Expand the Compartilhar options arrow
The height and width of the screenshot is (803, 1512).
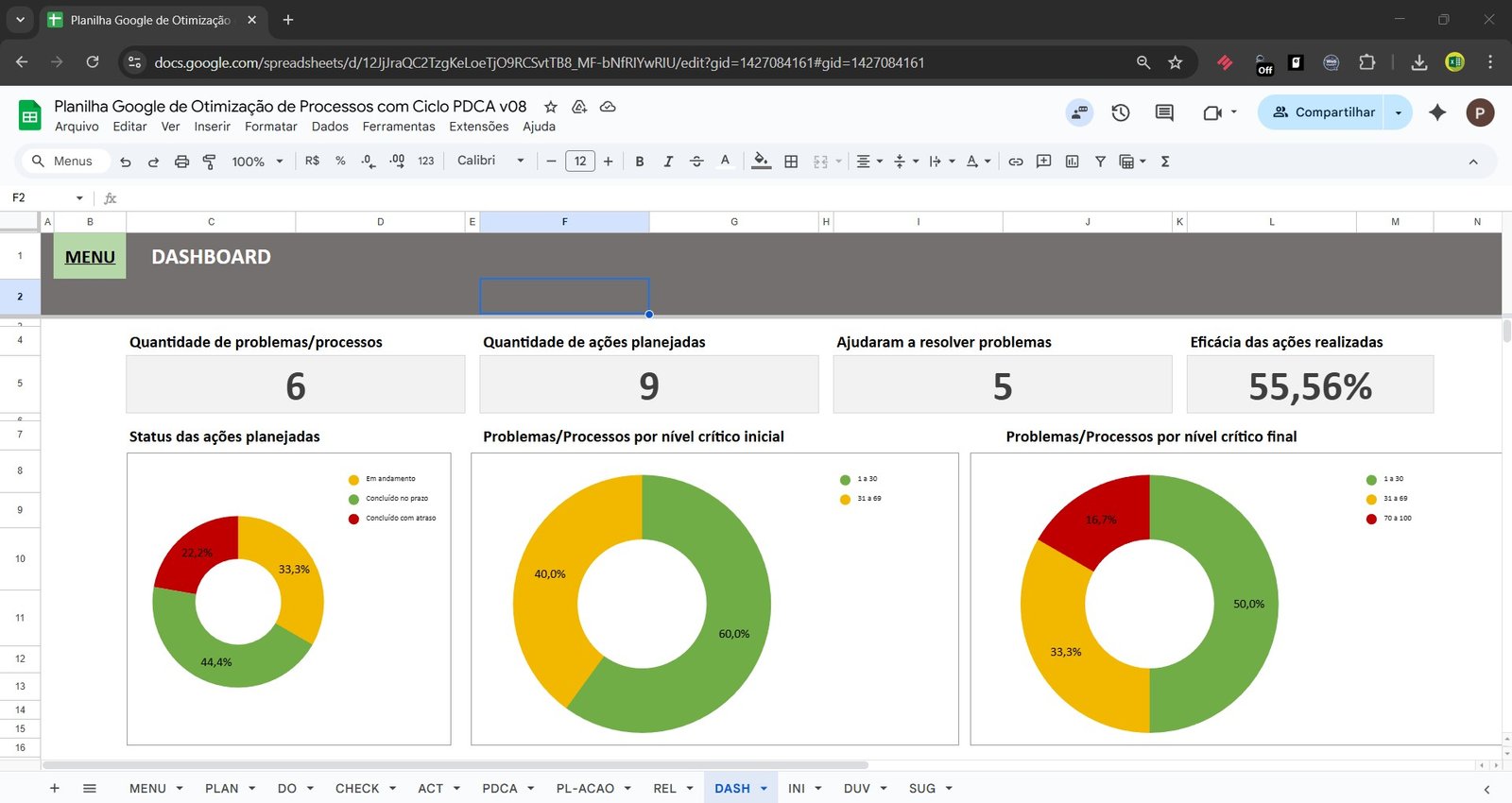point(1399,112)
